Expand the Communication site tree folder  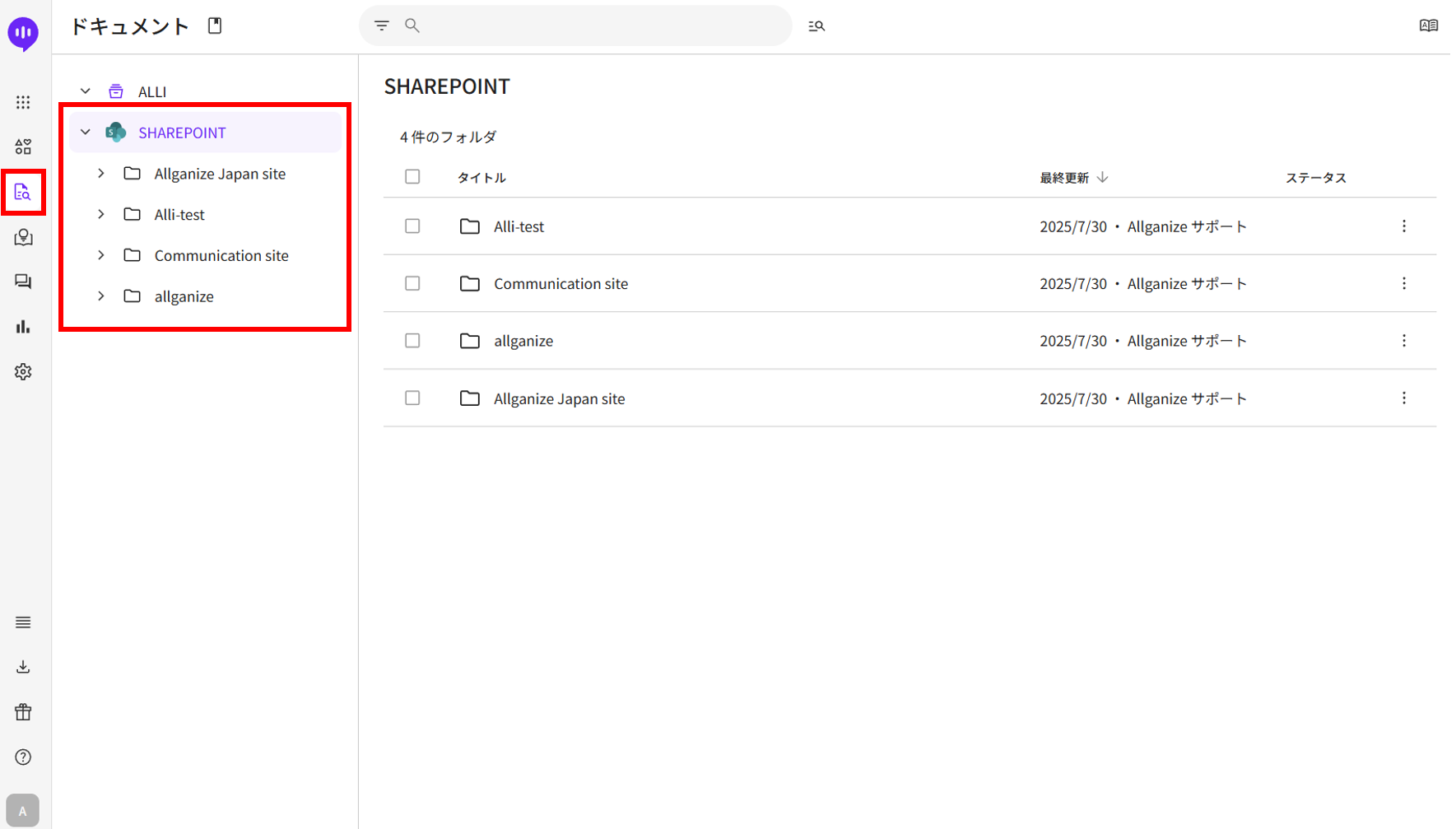point(101,255)
